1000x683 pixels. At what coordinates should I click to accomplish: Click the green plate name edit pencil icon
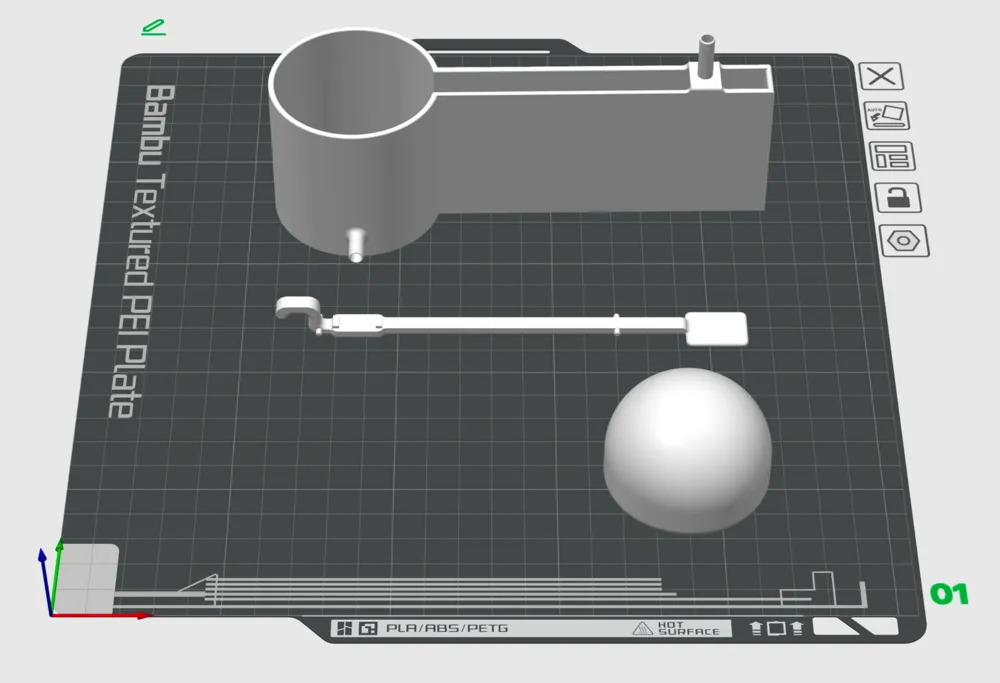154,27
